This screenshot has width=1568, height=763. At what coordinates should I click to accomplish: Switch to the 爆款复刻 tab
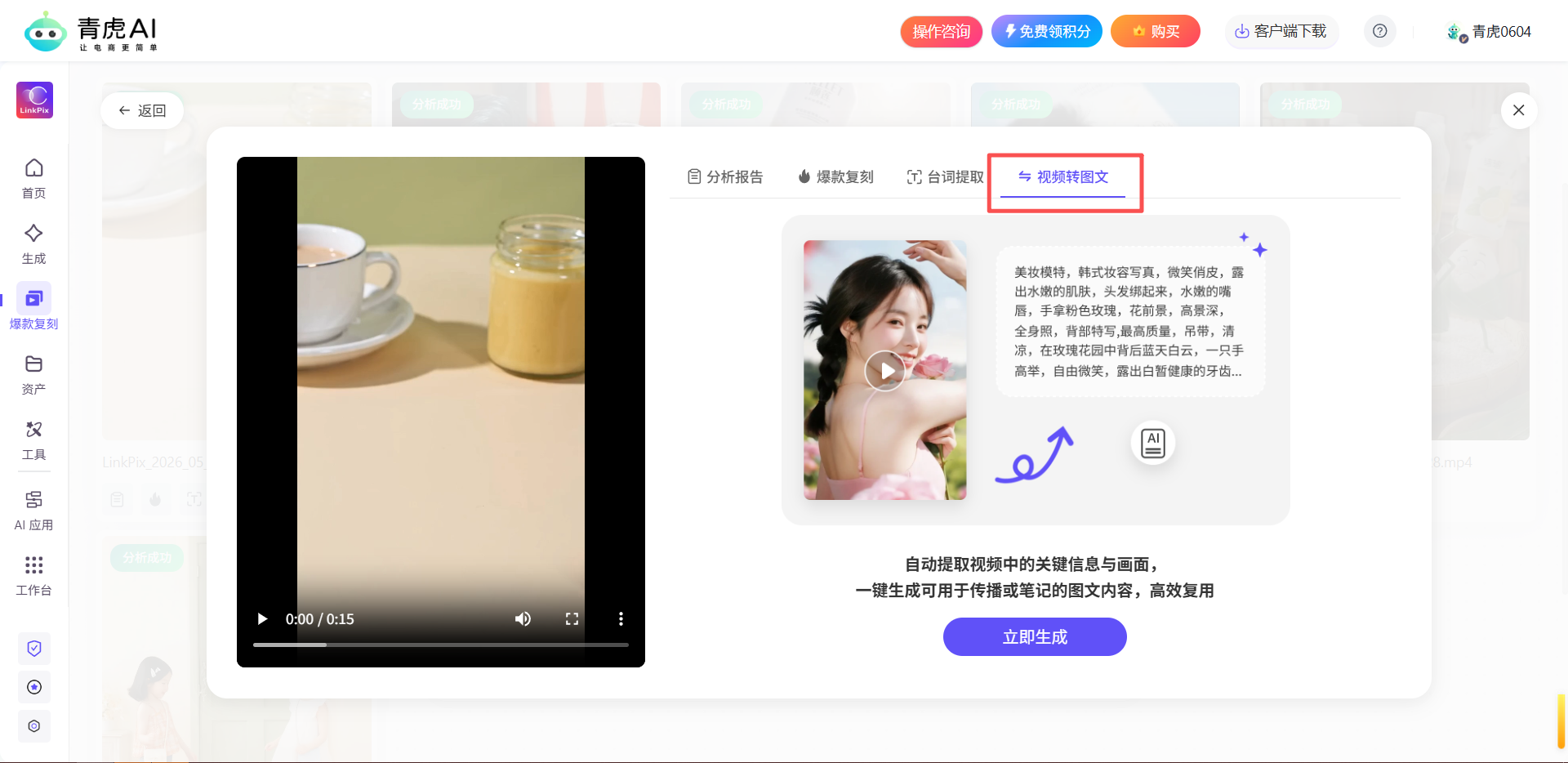coord(835,176)
